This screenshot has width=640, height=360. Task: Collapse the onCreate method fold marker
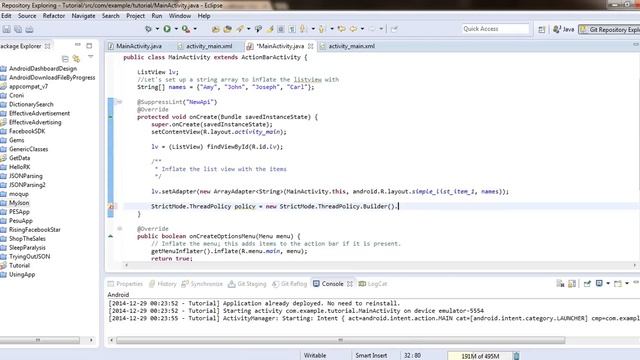pyautogui.click(x=120, y=102)
